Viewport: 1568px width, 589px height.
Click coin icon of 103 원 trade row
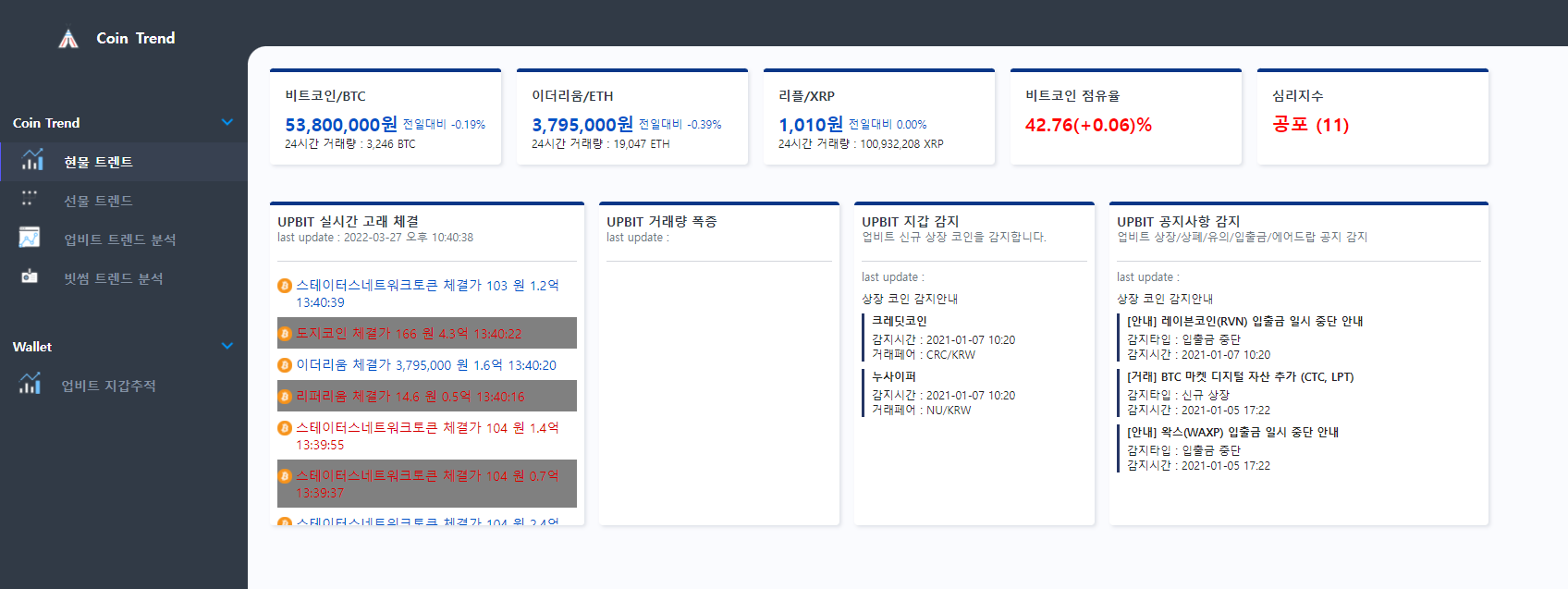tap(285, 286)
